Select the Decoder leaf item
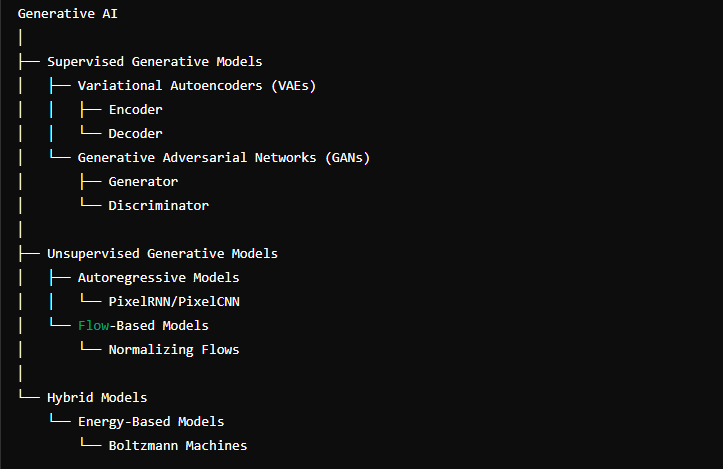This screenshot has width=723, height=469. coord(136,134)
